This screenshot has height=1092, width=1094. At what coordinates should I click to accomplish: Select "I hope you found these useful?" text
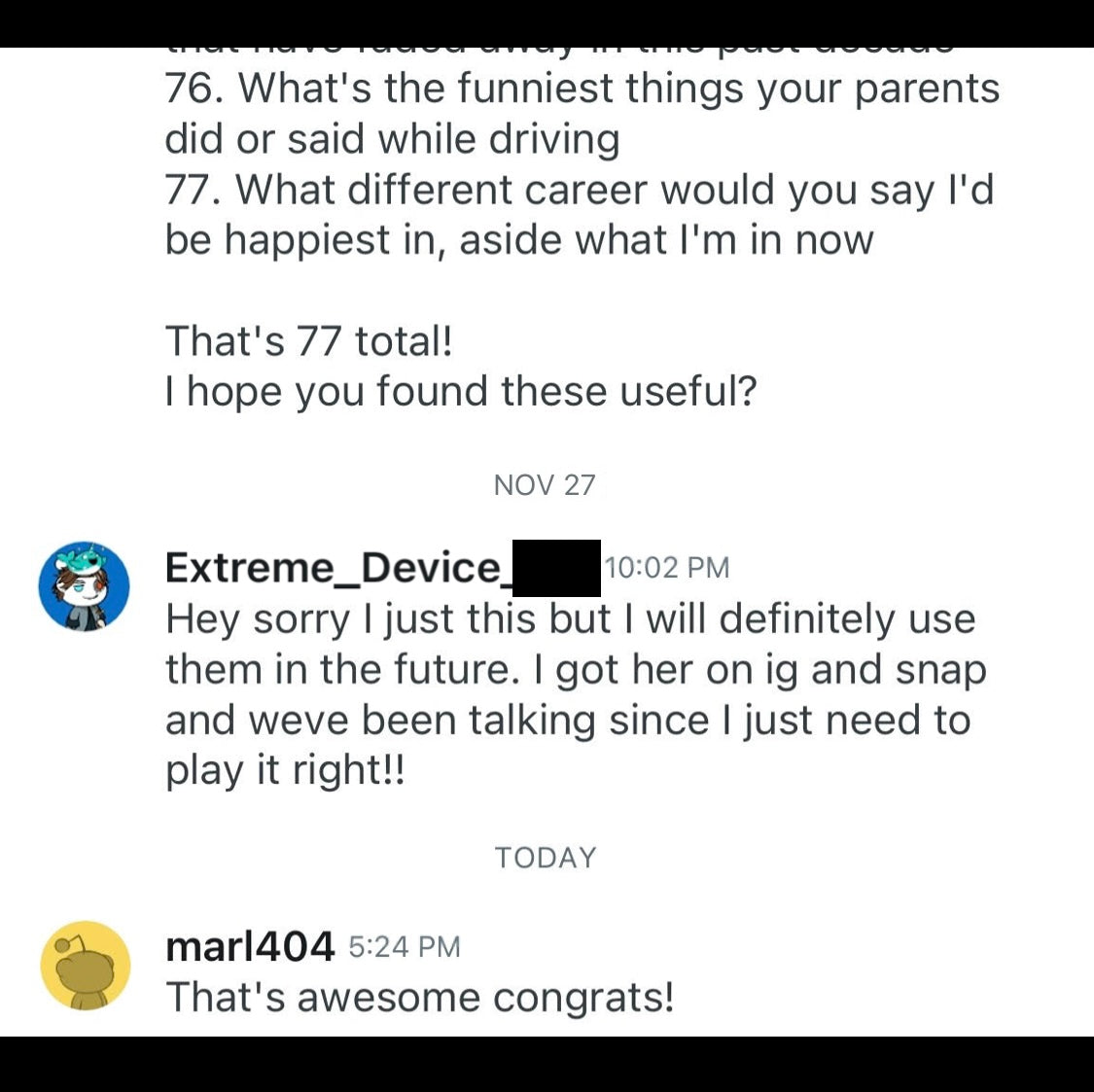461,392
